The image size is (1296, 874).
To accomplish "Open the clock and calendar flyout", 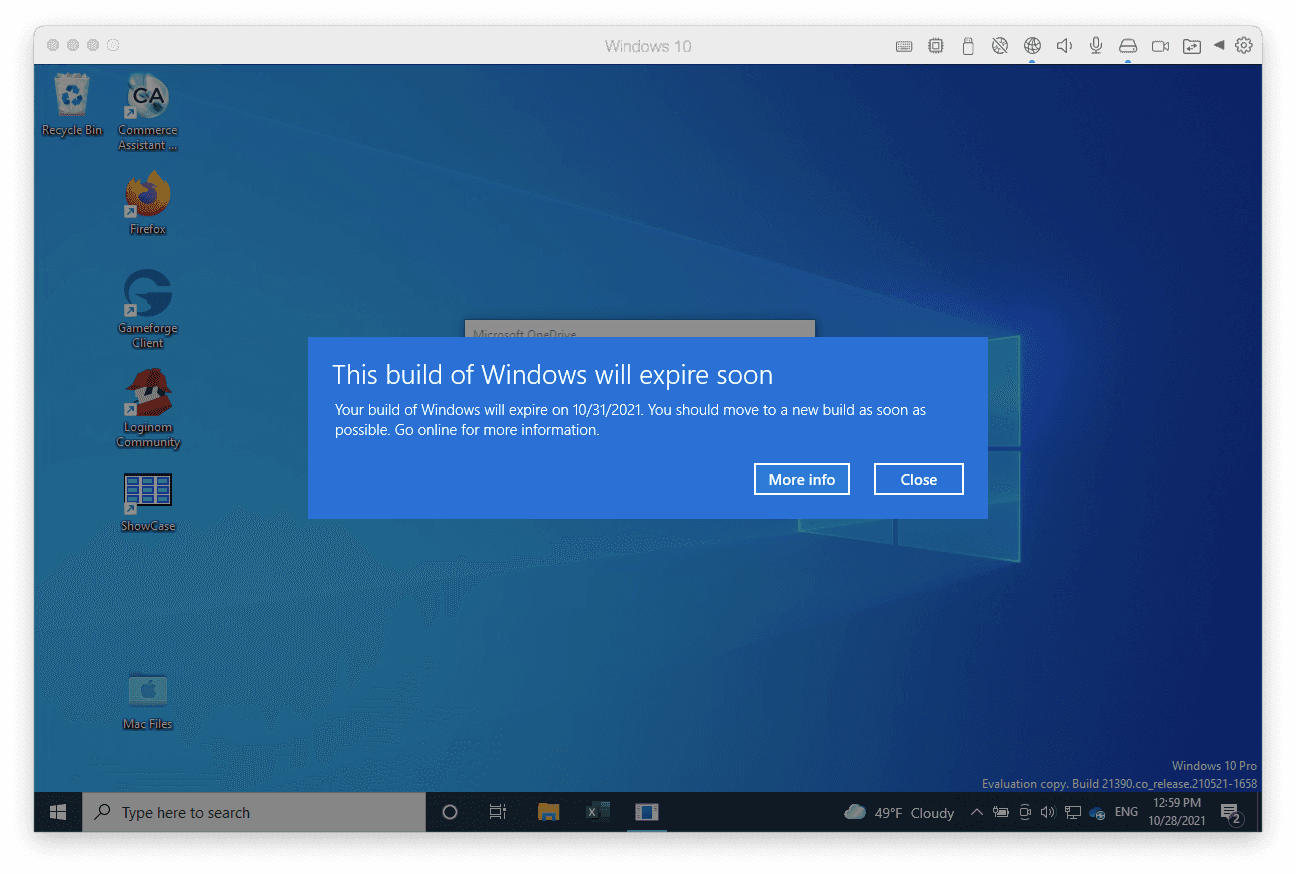I will point(1177,812).
